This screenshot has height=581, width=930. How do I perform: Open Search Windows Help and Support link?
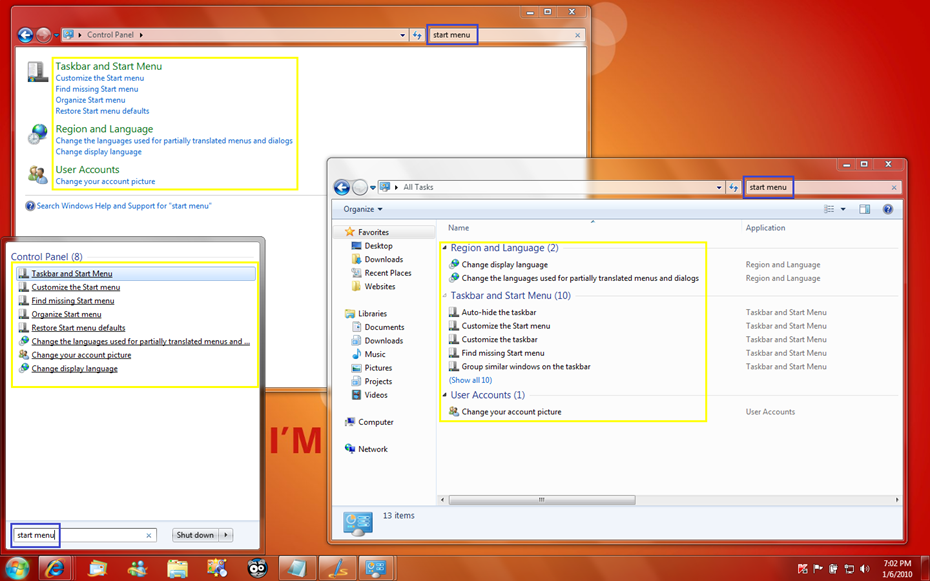124,206
